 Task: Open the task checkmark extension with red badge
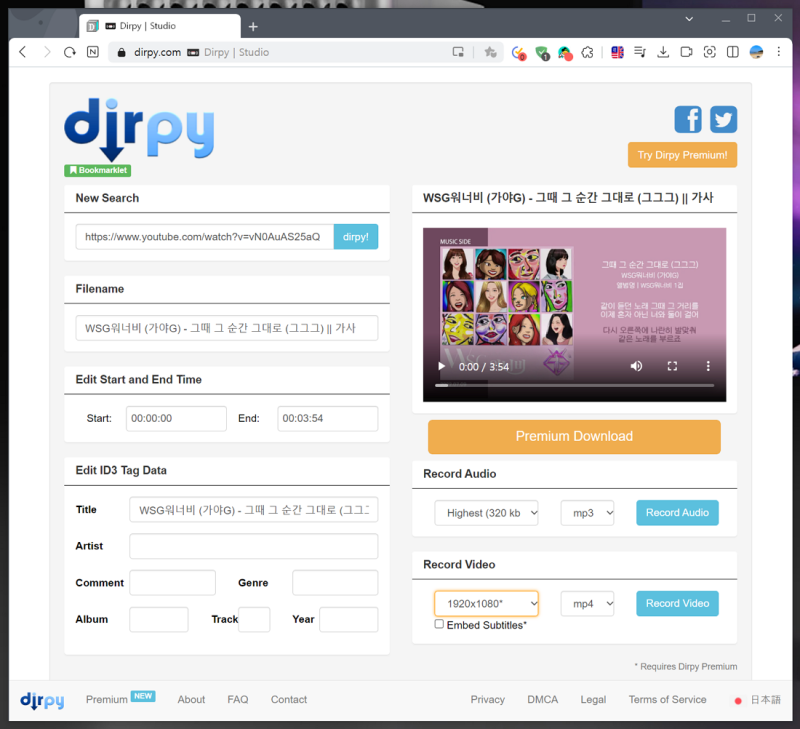518,53
